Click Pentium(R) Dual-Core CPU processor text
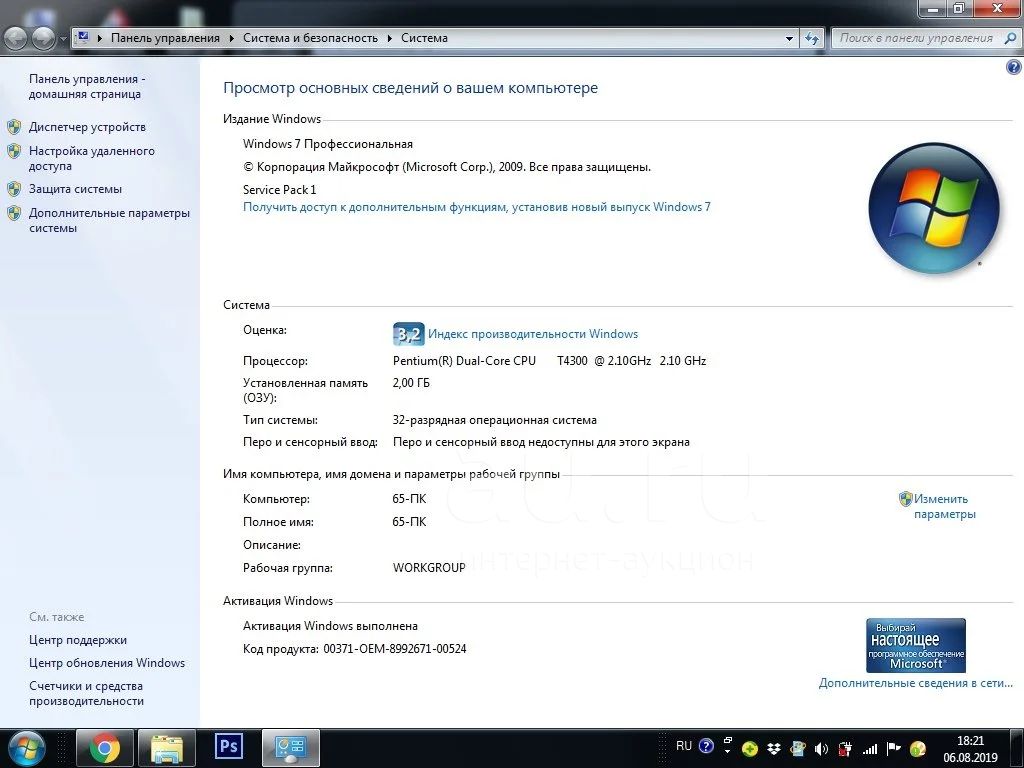Image resolution: width=1024 pixels, height=768 pixels. 464,360
